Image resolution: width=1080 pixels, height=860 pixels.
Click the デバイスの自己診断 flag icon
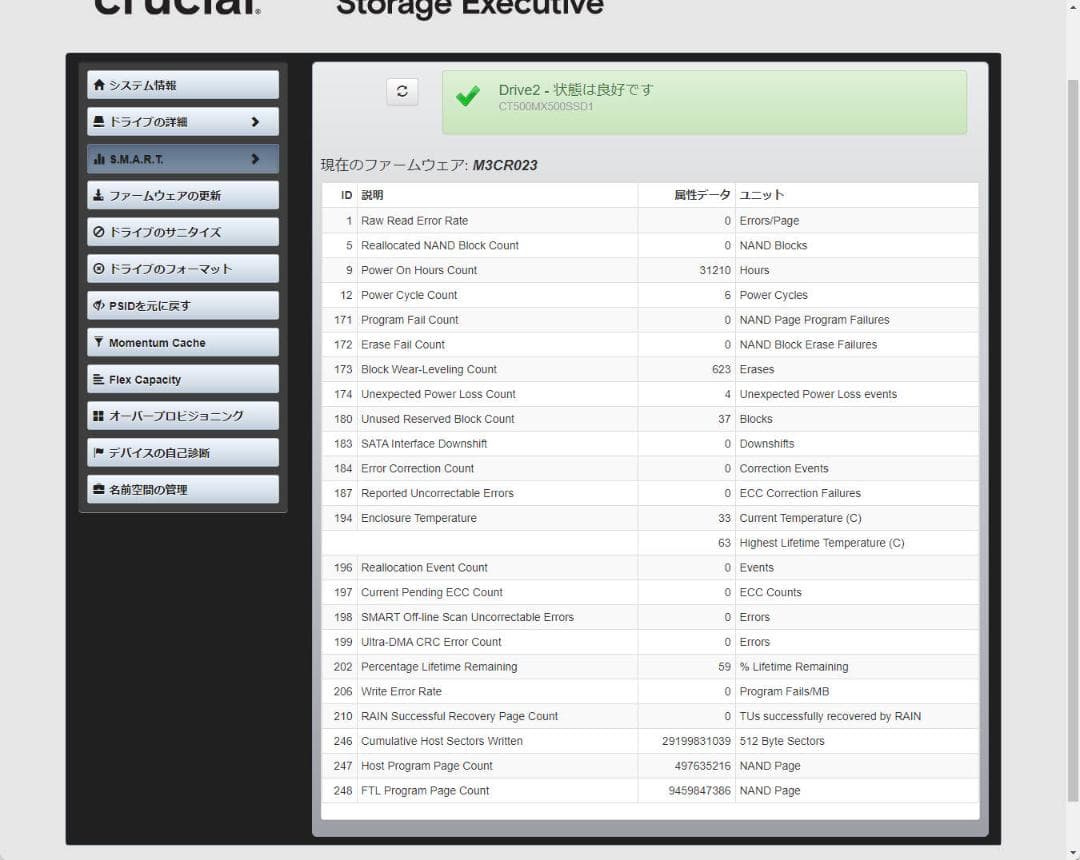100,453
